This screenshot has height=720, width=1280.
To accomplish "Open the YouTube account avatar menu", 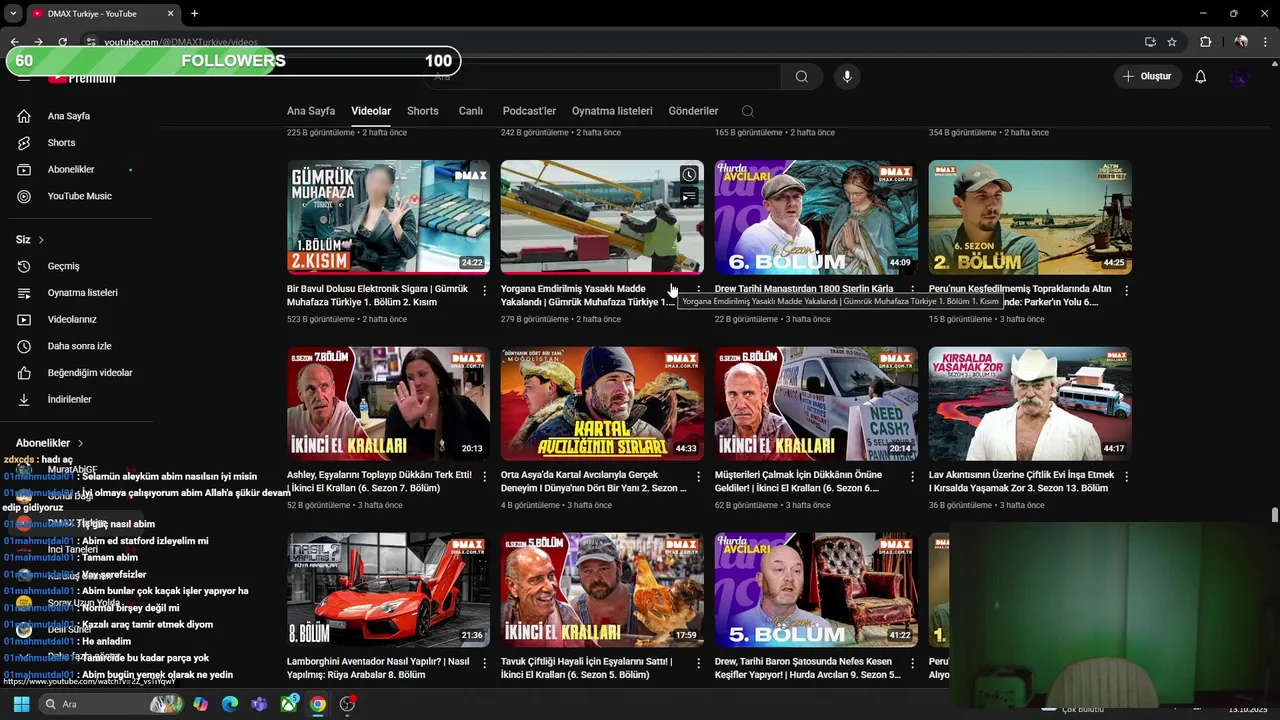I will (x=1239, y=77).
